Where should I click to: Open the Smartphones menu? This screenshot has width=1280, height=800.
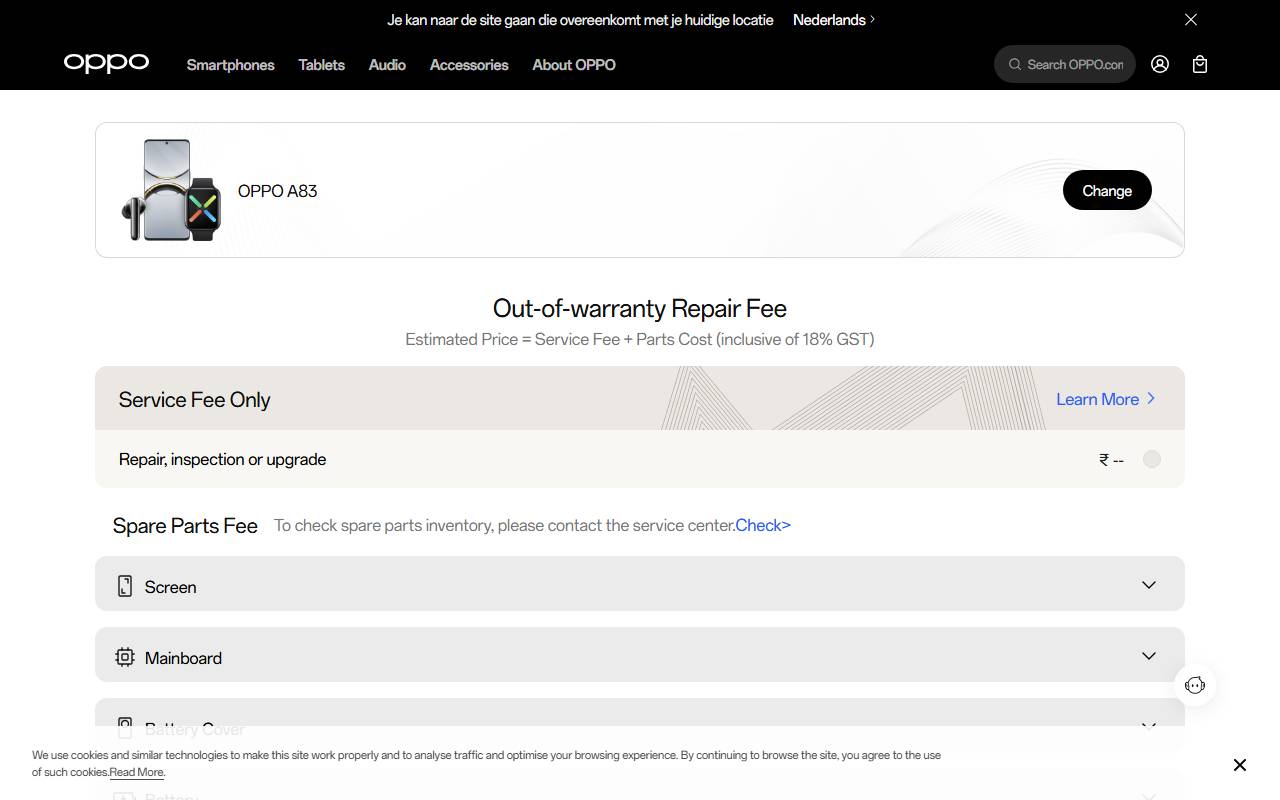pyautogui.click(x=230, y=64)
